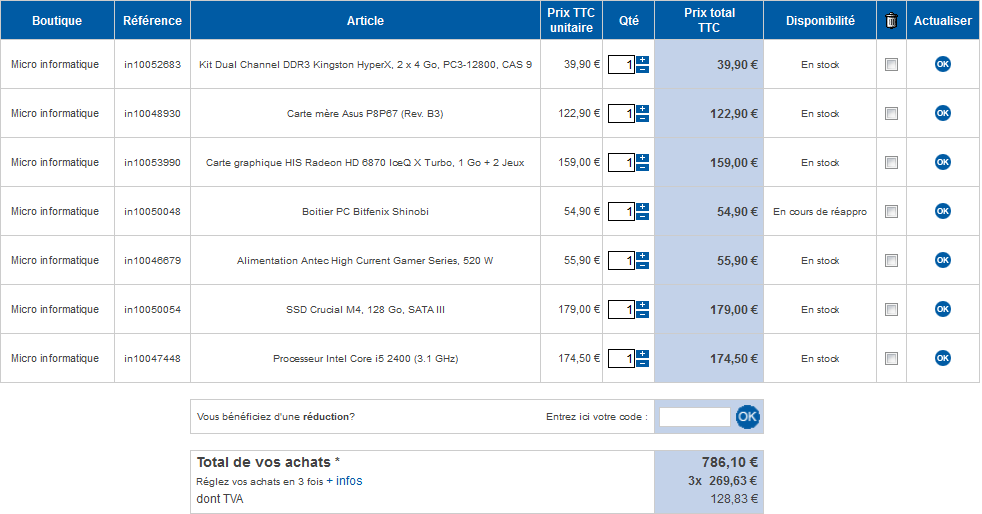Click quantity field for Antec Alimentation row

pos(622,261)
